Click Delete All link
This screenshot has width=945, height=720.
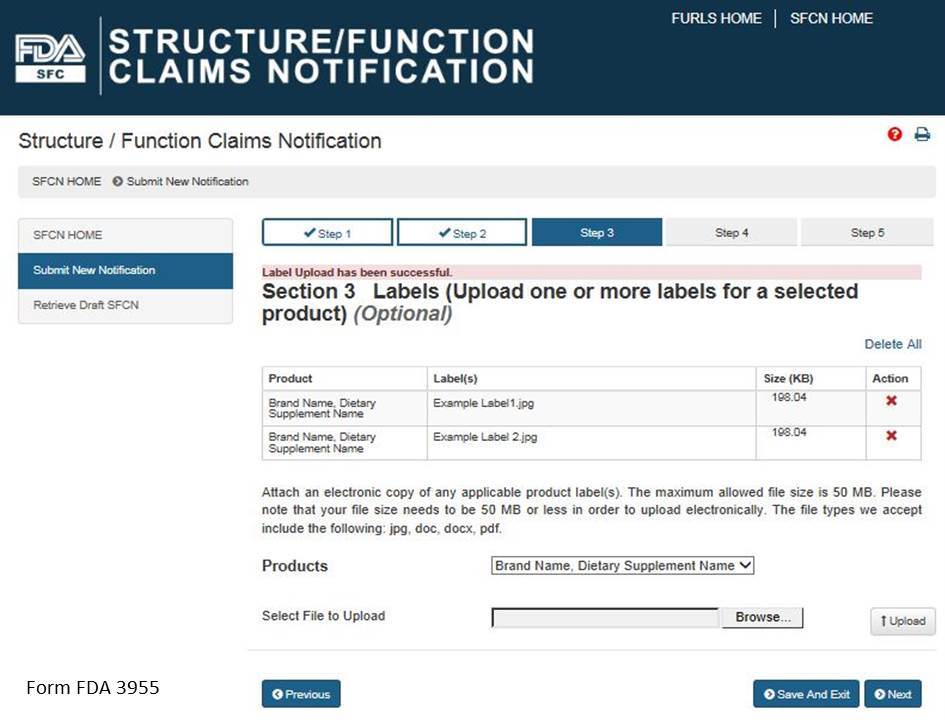pyautogui.click(x=893, y=344)
